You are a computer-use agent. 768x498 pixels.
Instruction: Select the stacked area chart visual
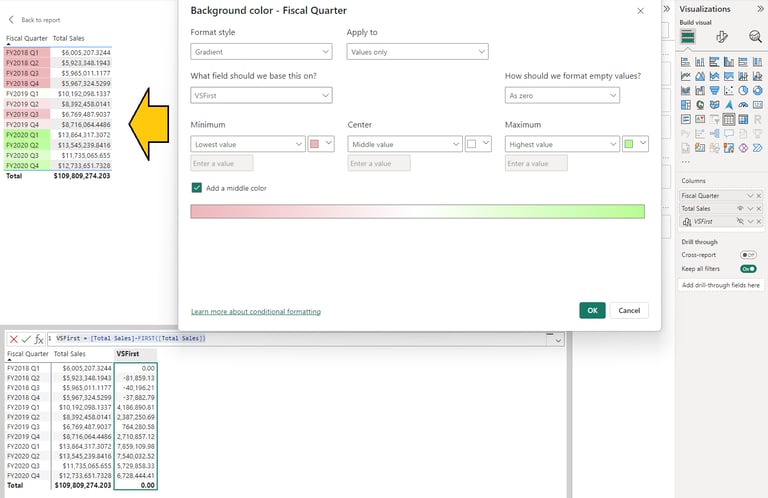pyautogui.click(x=715, y=76)
